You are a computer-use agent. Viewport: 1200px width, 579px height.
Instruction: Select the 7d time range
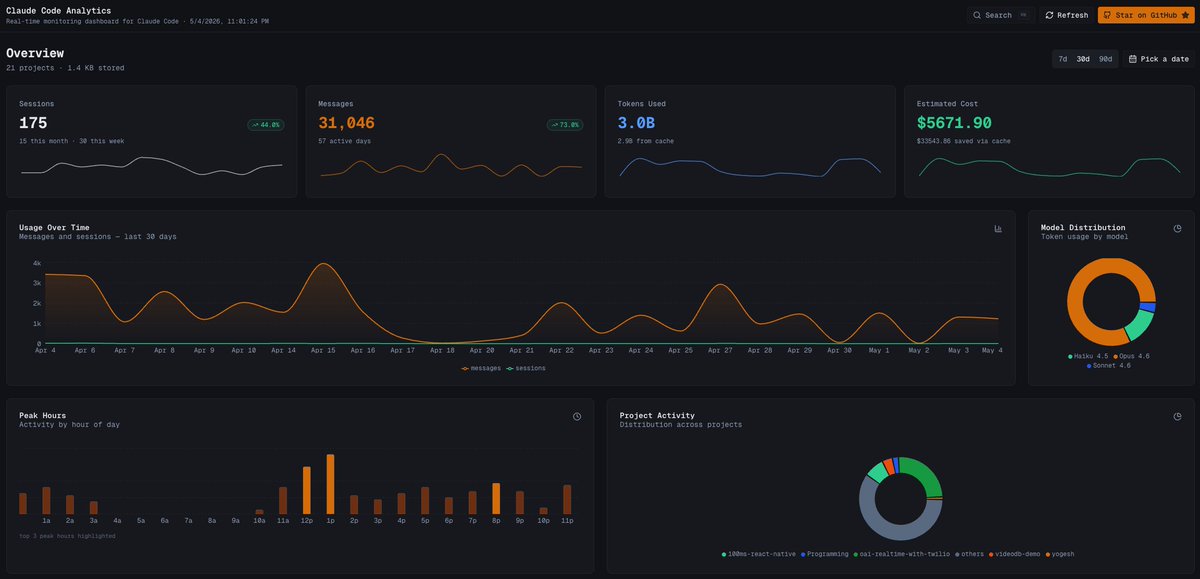click(x=1062, y=59)
